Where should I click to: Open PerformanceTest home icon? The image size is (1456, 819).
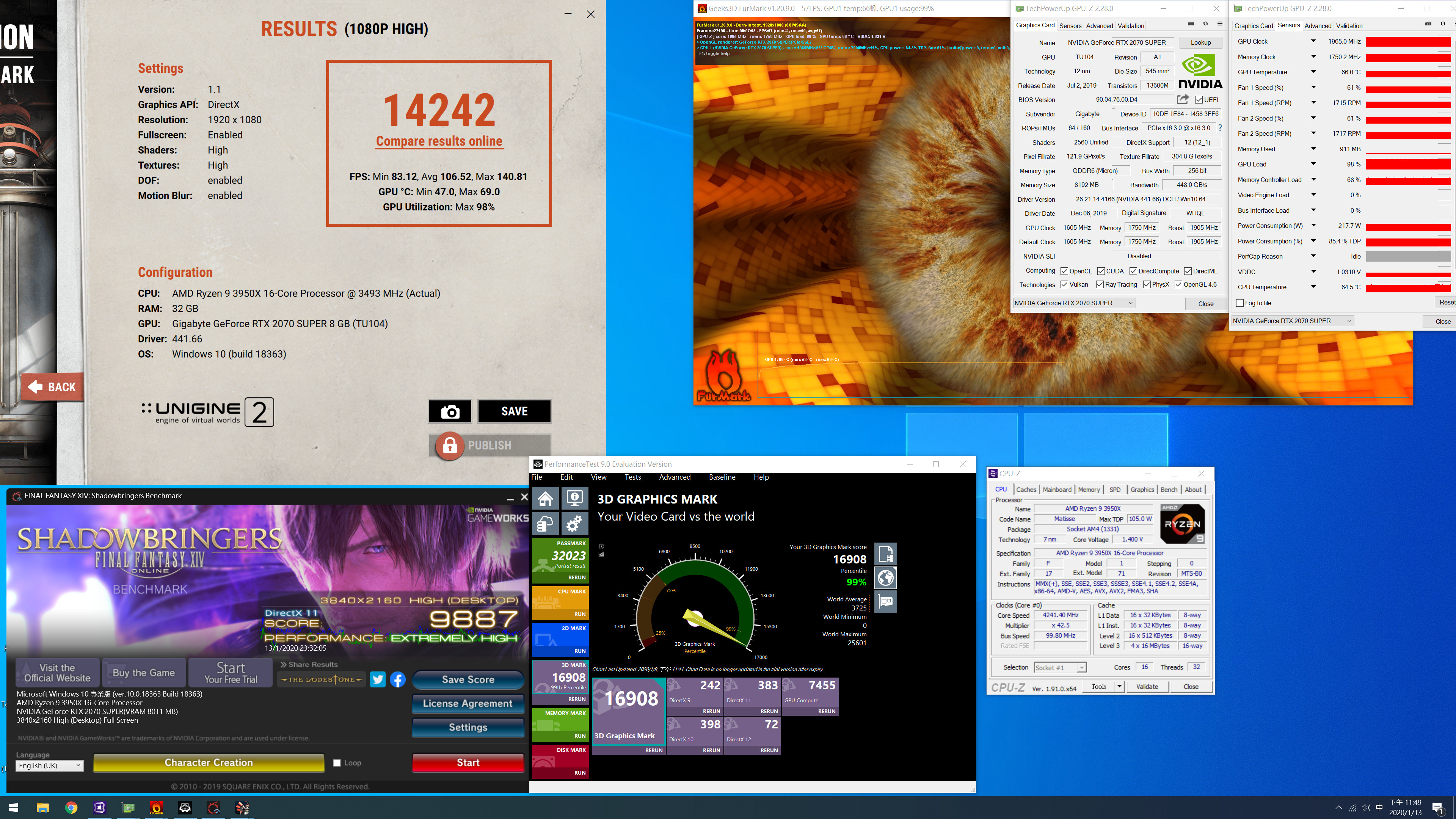pyautogui.click(x=545, y=499)
